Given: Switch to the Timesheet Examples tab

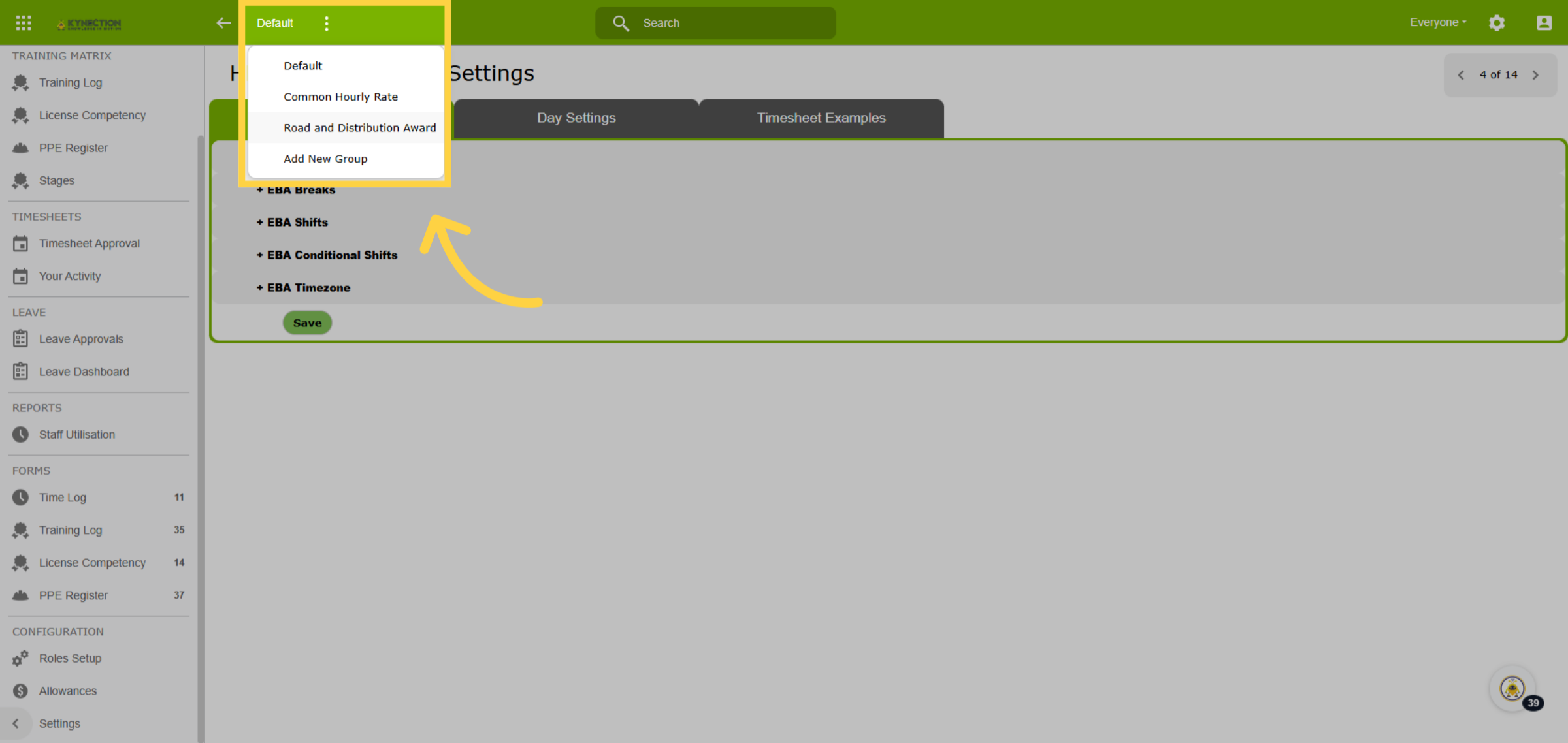Looking at the screenshot, I should point(821,118).
